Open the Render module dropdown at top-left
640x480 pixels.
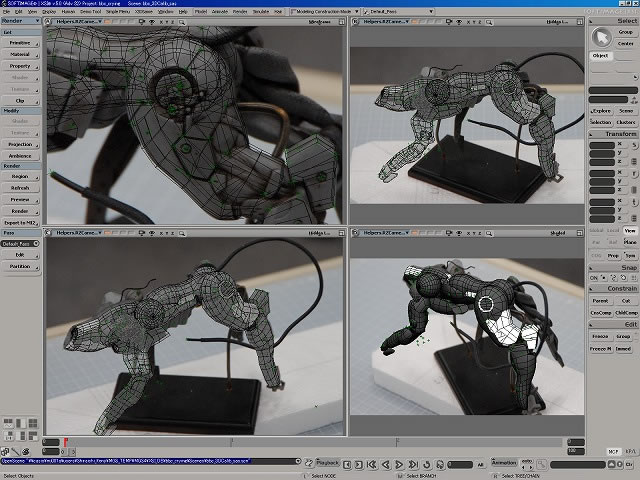20,20
